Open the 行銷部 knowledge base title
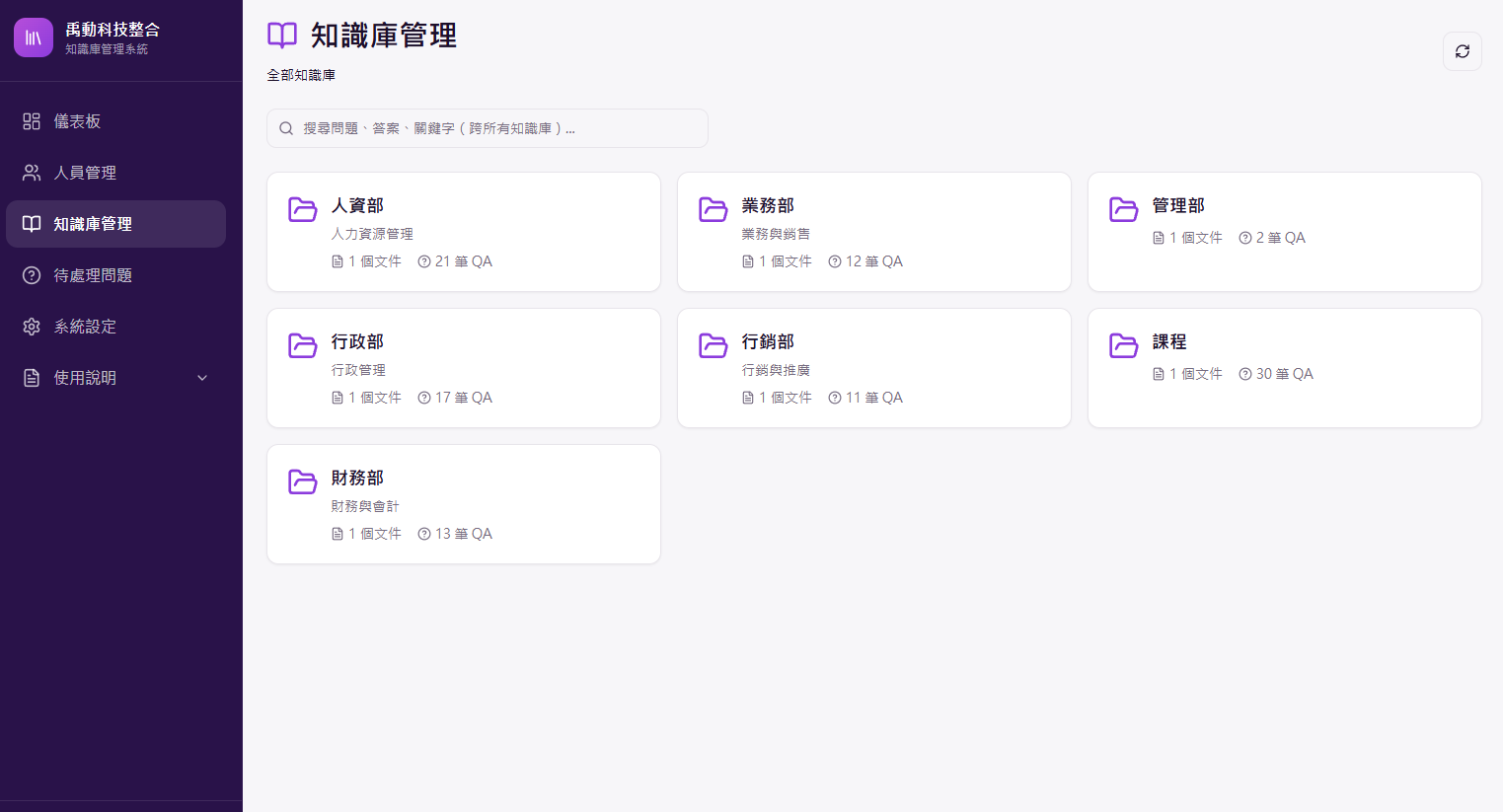This screenshot has height=812, width=1503. 768,341
